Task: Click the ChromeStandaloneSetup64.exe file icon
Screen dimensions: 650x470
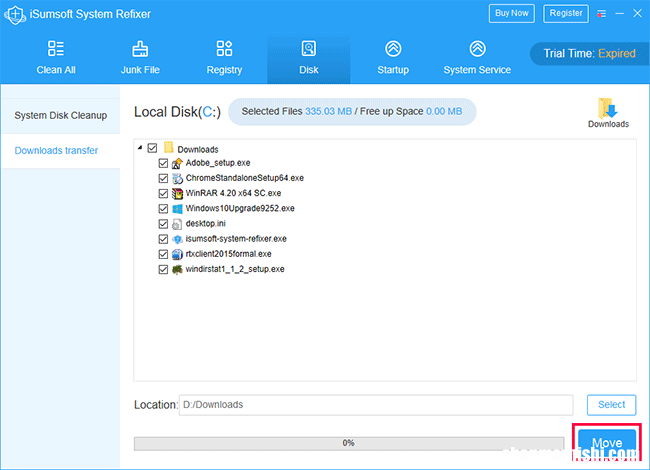Action: click(177, 179)
